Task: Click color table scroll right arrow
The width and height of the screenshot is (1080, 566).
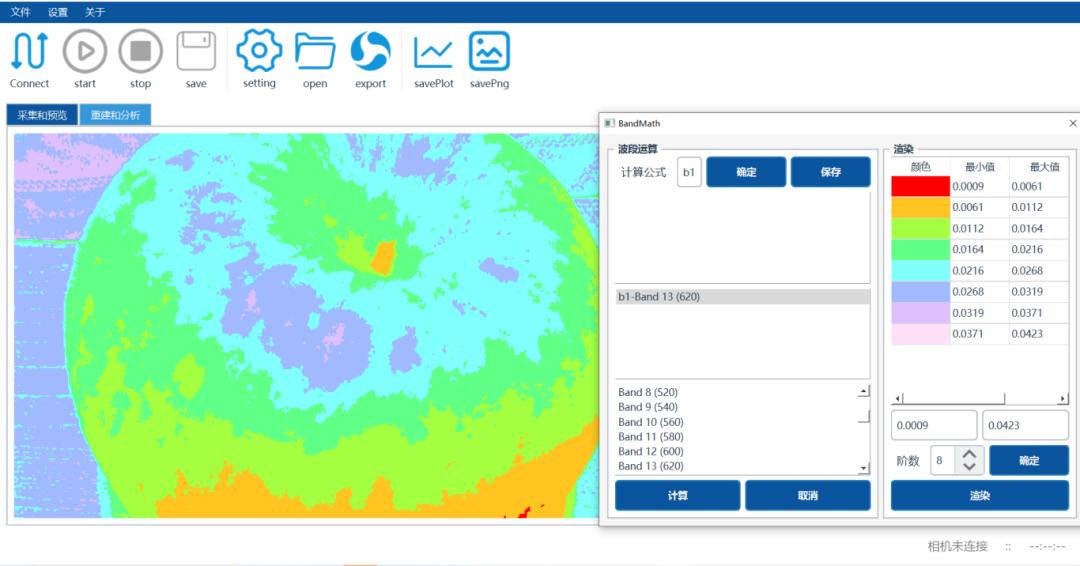Action: (1063, 399)
